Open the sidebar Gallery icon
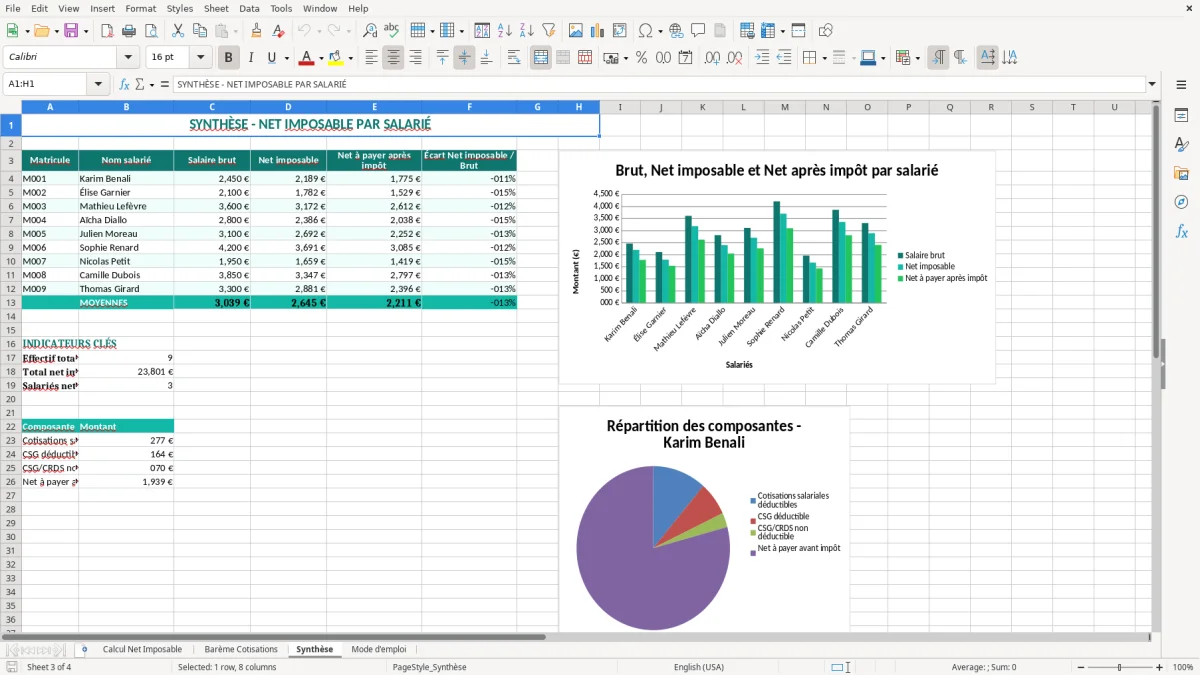This screenshot has width=1200, height=675. tap(1181, 174)
